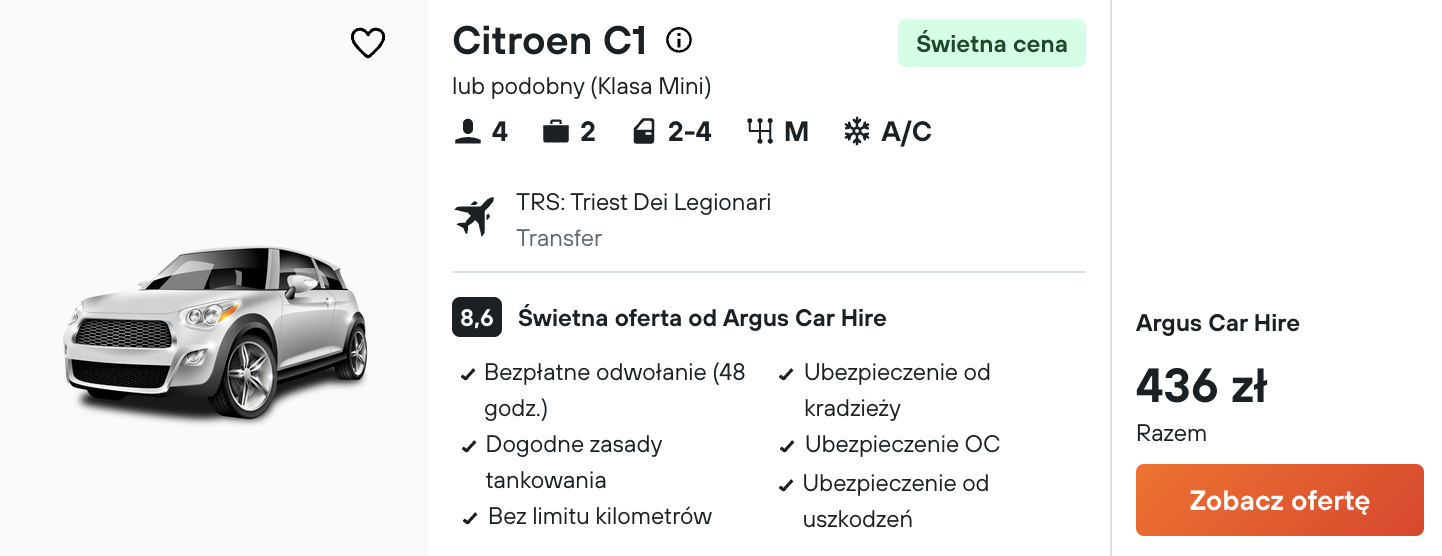Viewport: 1442px width, 556px height.
Task: Click the passenger seats icon
Action: (467, 132)
